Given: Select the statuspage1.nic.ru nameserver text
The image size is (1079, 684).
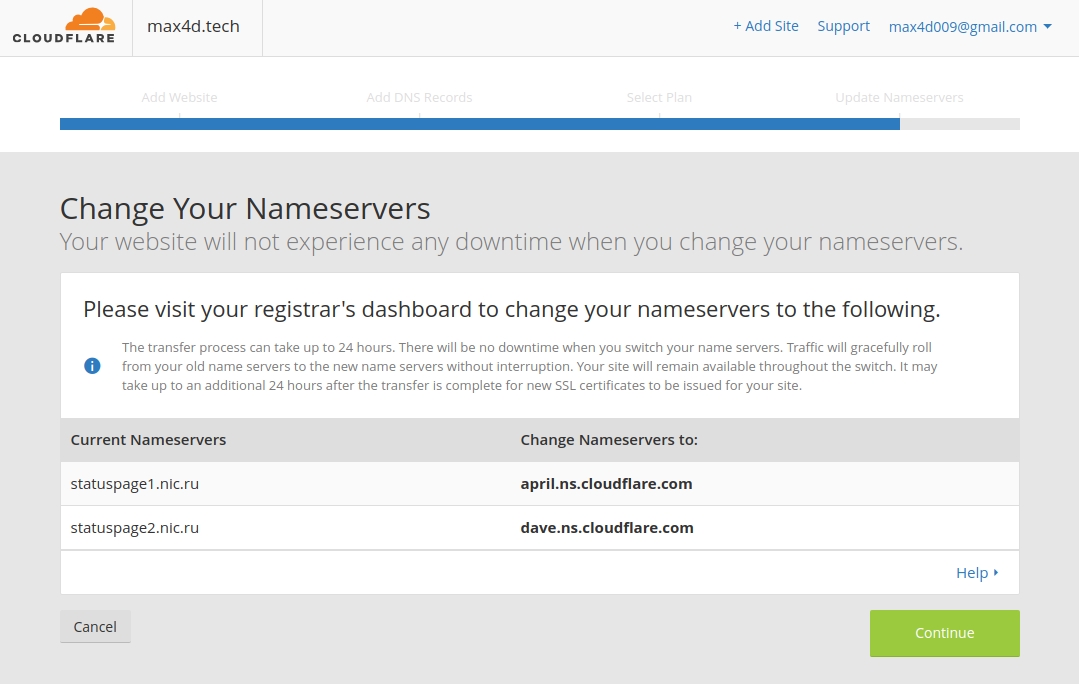Looking at the screenshot, I should (x=135, y=484).
